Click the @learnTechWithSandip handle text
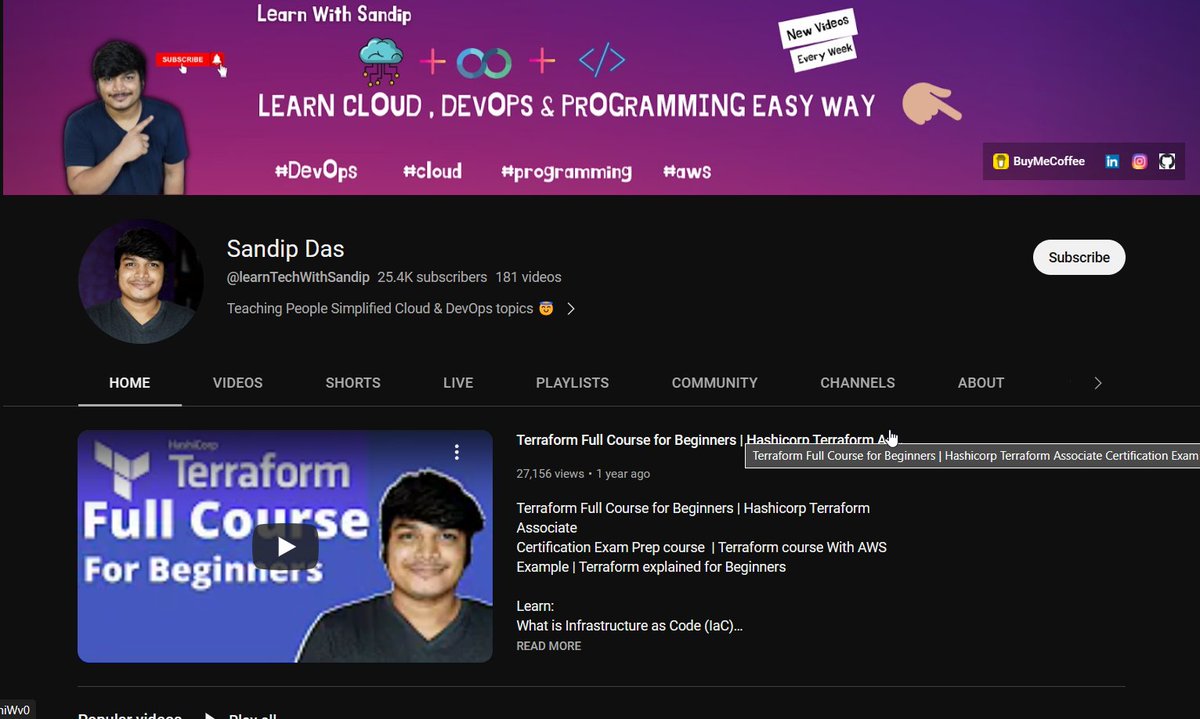 (298, 277)
